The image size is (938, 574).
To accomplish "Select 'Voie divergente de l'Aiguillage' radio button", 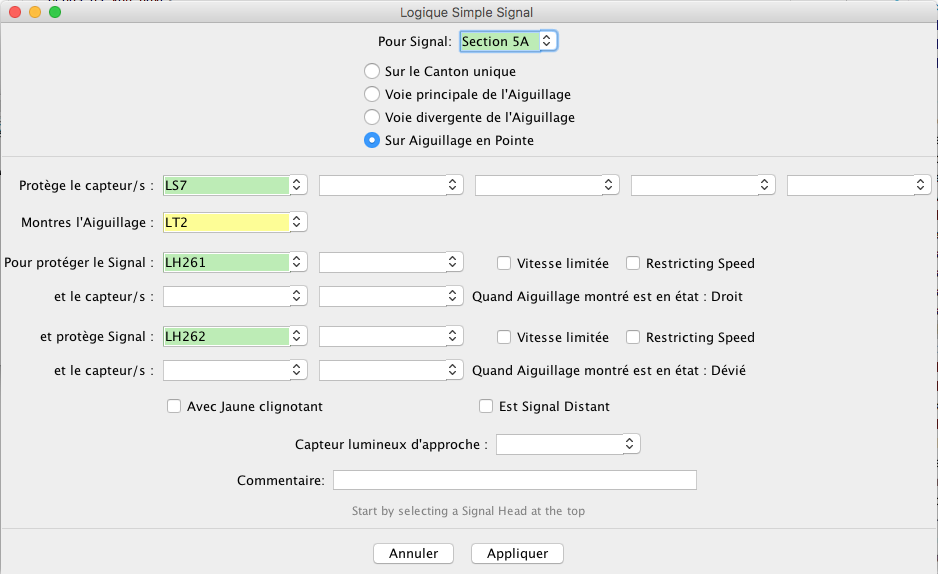I will (372, 118).
